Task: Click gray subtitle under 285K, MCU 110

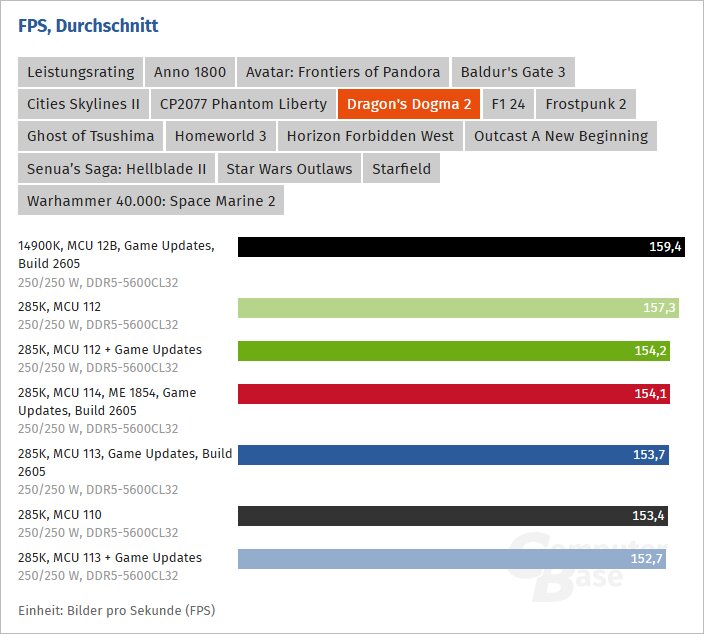Action: [98, 533]
